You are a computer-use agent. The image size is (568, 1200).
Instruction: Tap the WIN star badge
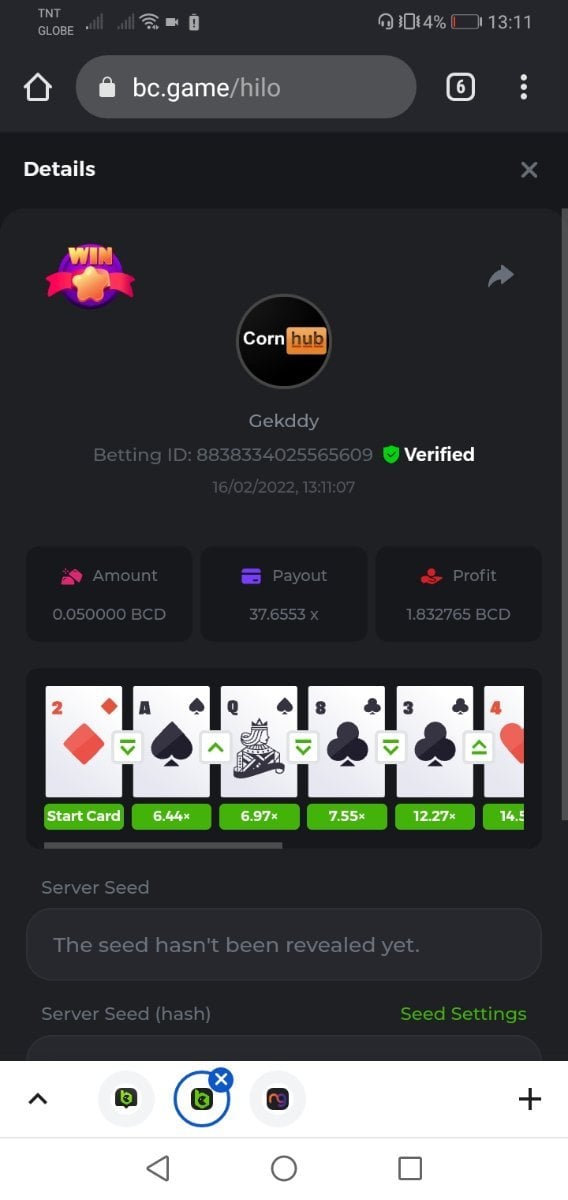coord(90,276)
